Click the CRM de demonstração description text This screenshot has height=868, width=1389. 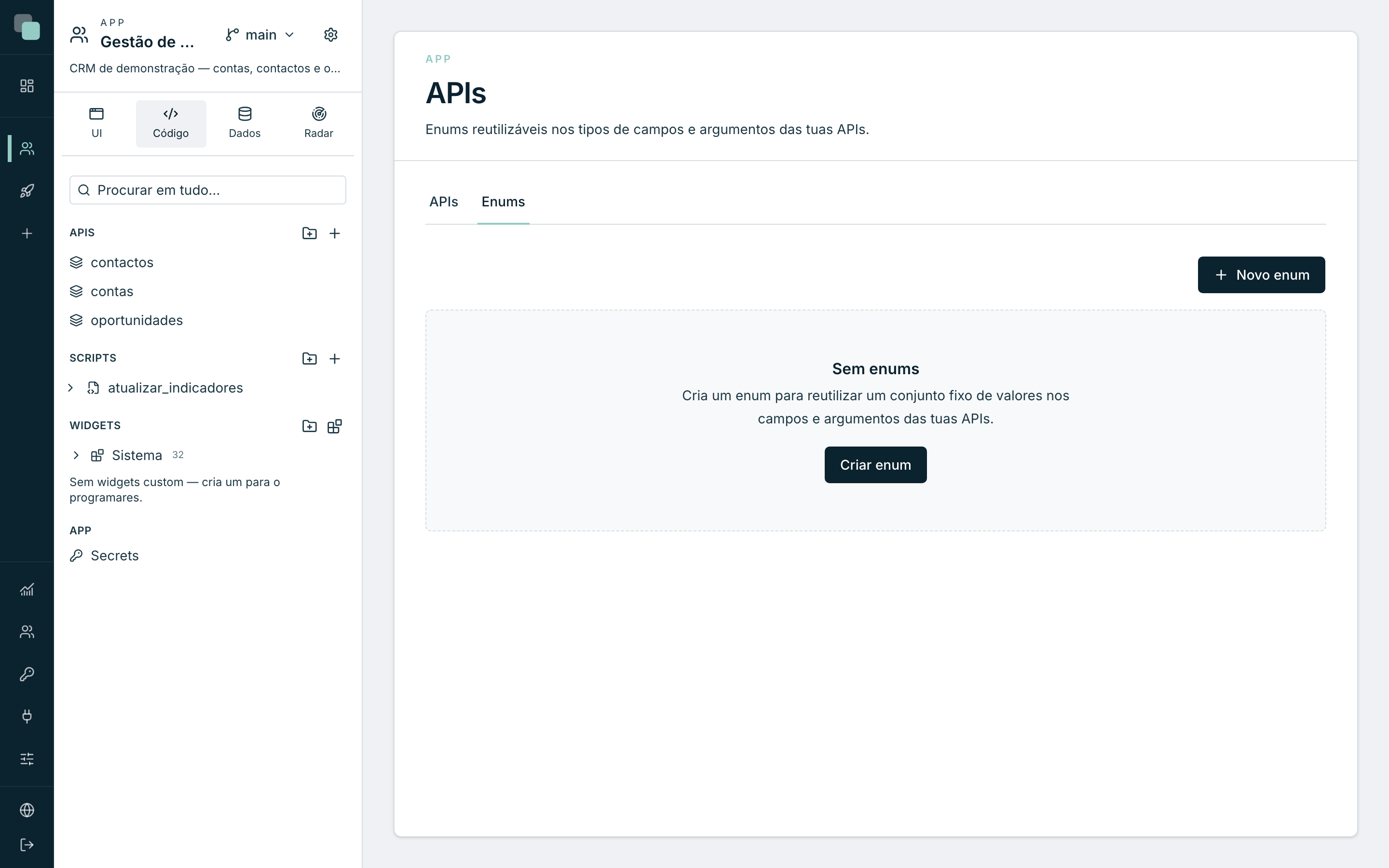pyautogui.click(x=205, y=68)
